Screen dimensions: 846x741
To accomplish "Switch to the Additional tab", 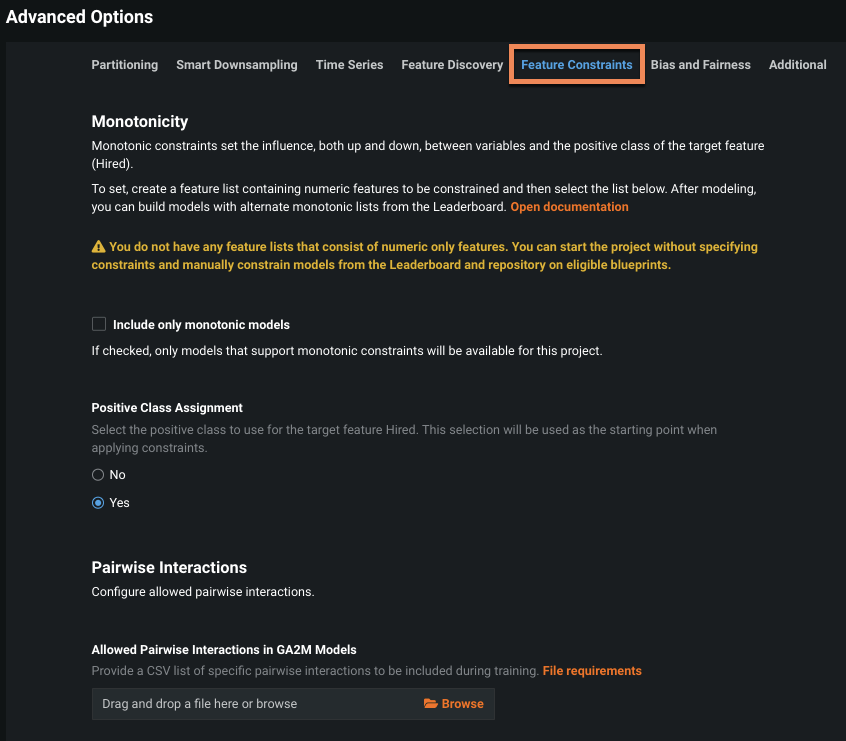I will (797, 65).
